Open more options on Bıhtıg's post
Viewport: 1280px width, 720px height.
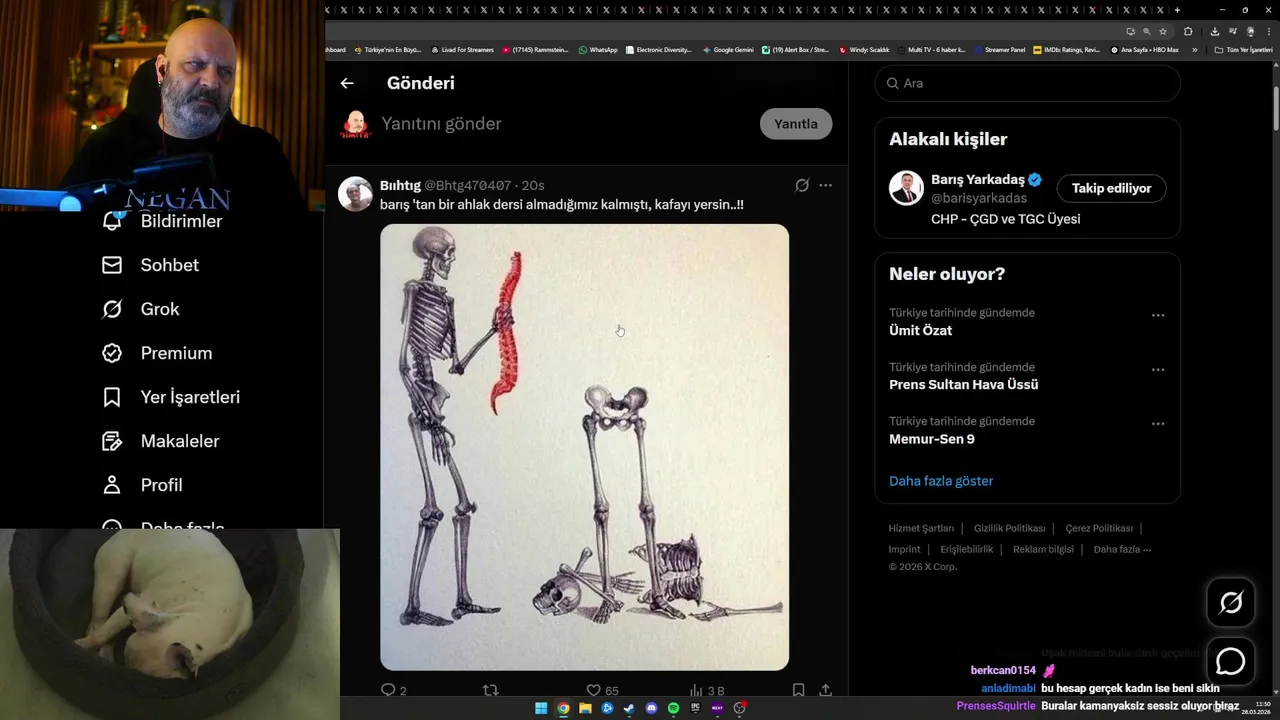coord(825,185)
